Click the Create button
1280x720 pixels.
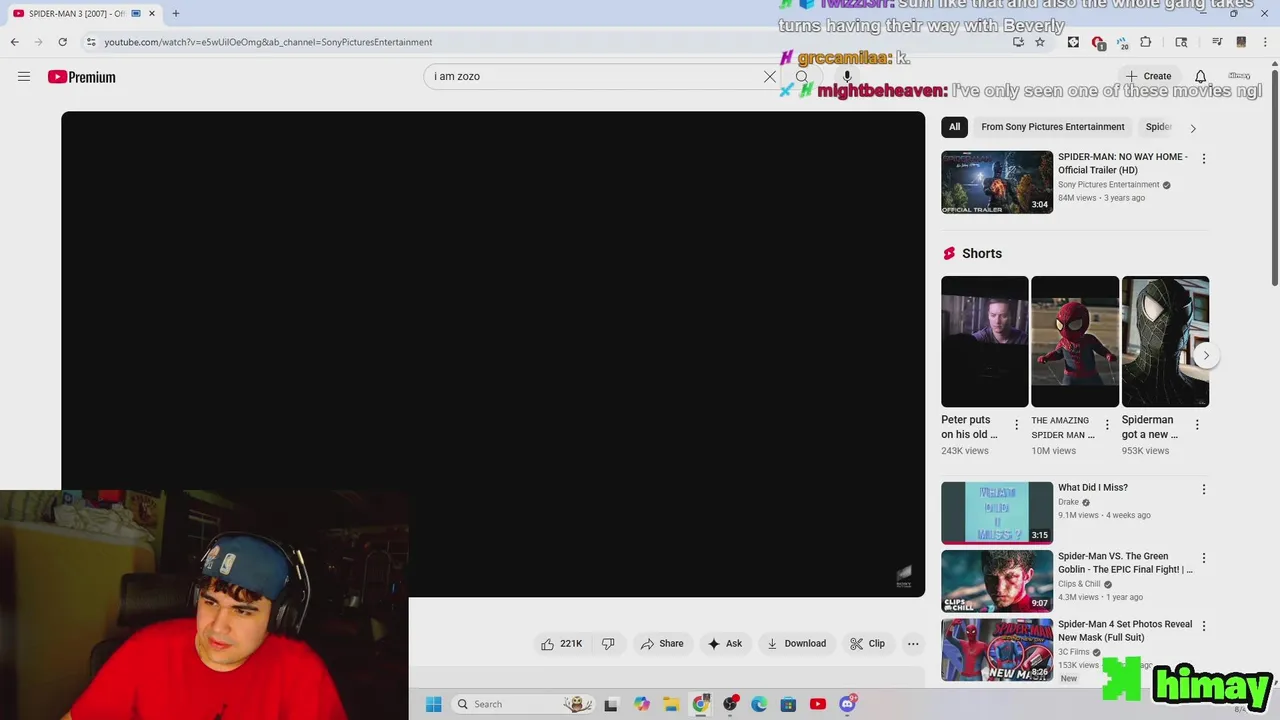point(1147,76)
